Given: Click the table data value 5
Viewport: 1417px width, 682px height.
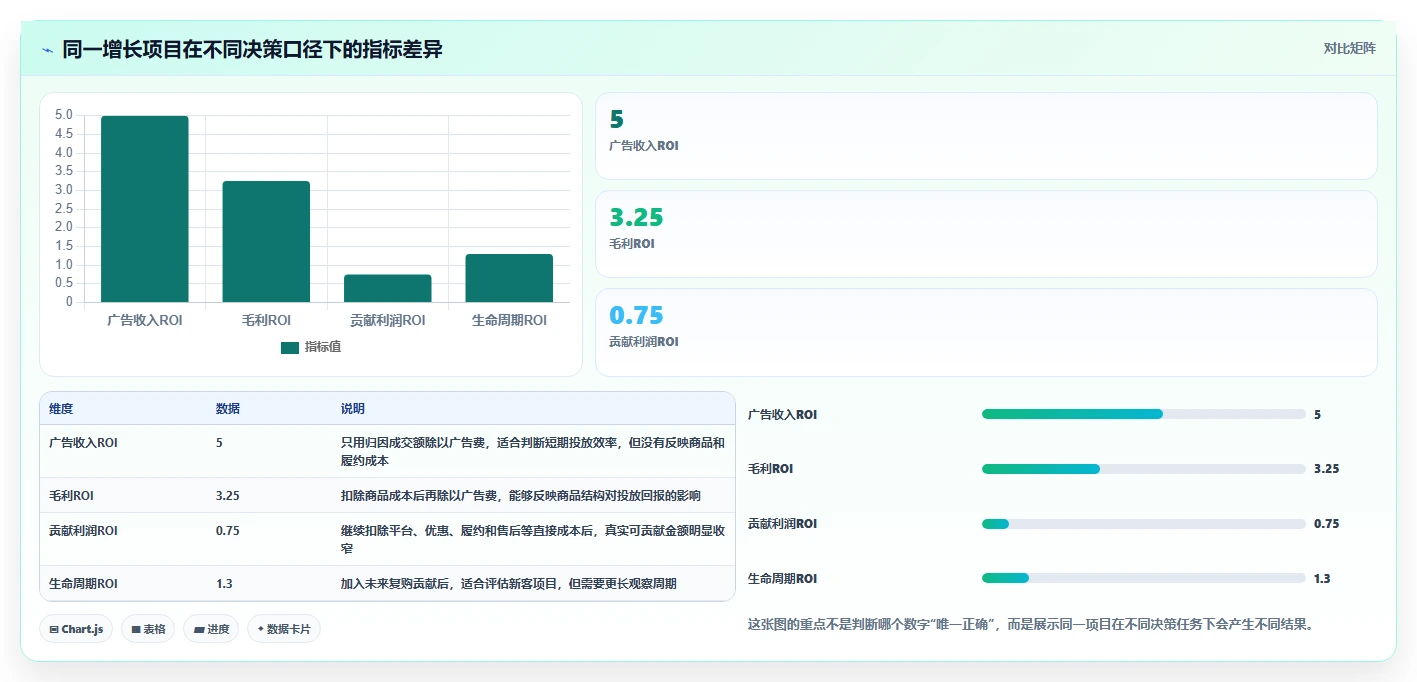Looking at the screenshot, I should (x=219, y=442).
